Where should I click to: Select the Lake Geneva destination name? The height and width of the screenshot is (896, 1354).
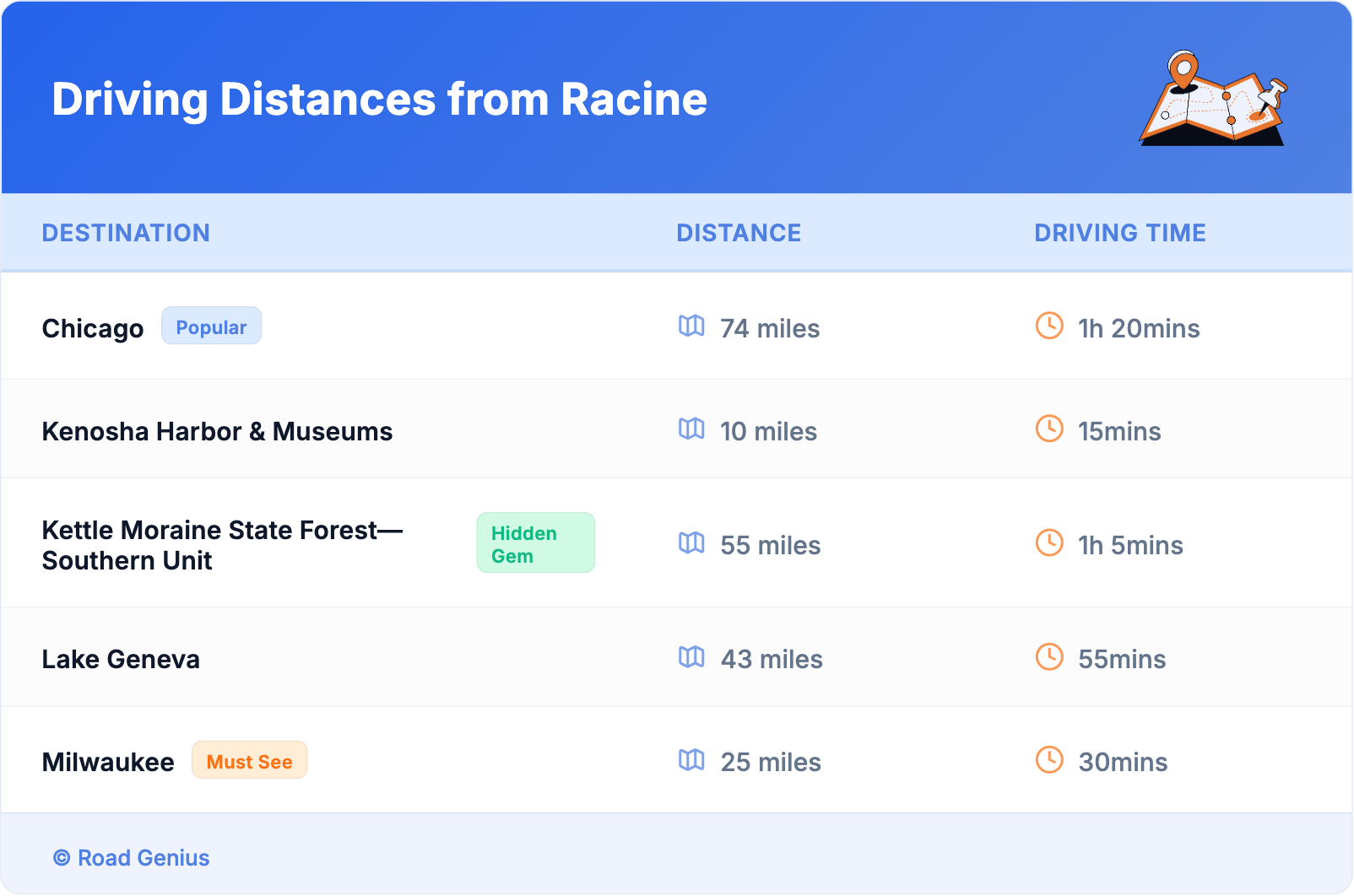121,659
